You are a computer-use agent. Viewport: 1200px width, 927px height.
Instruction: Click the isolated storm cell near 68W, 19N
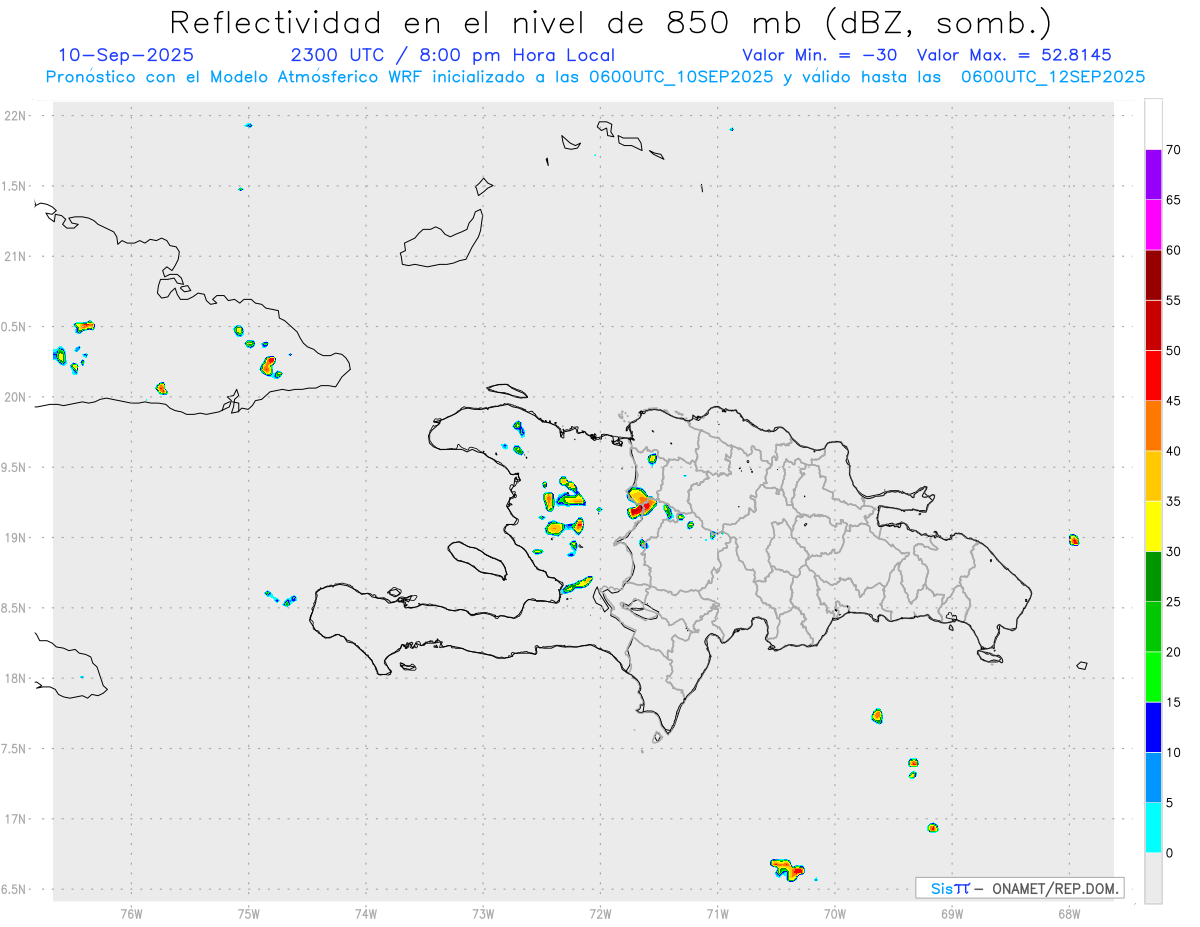pyautogui.click(x=1074, y=540)
